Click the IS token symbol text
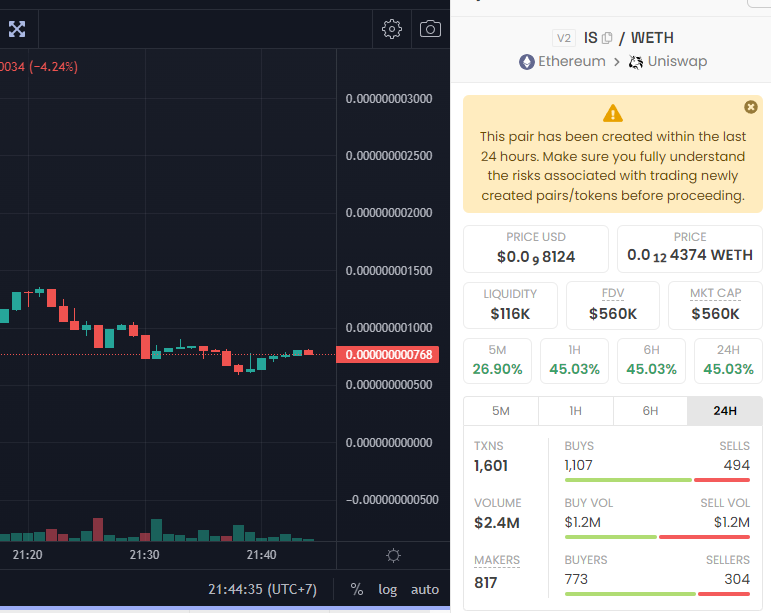 coord(591,38)
